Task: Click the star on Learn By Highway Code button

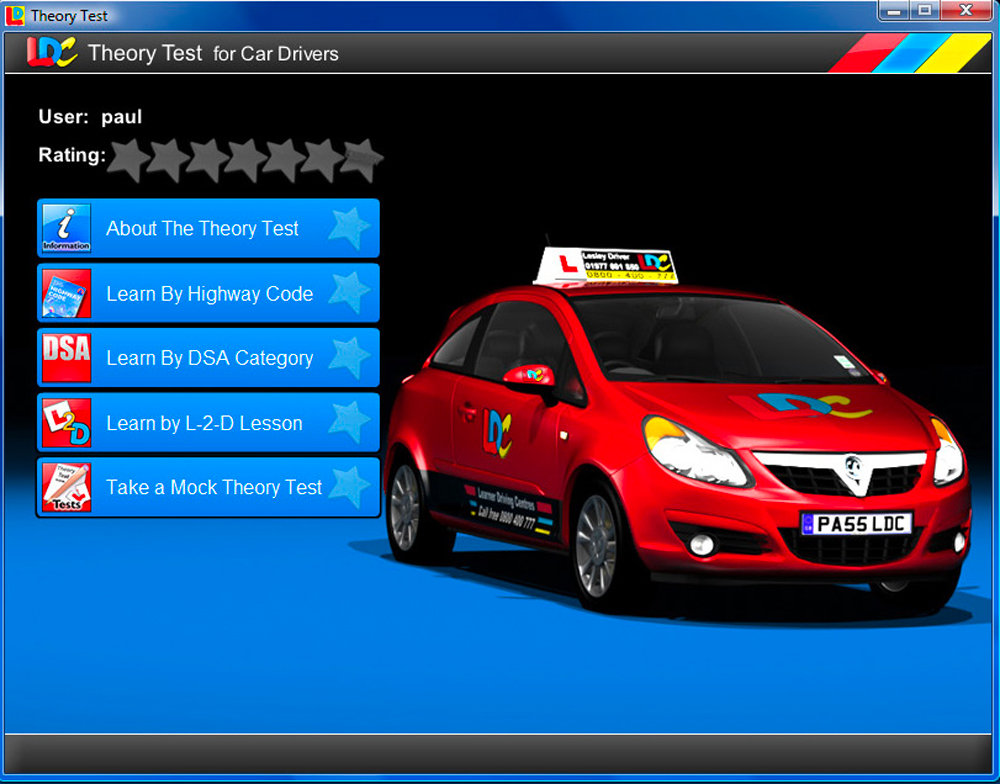Action: pyautogui.click(x=349, y=293)
